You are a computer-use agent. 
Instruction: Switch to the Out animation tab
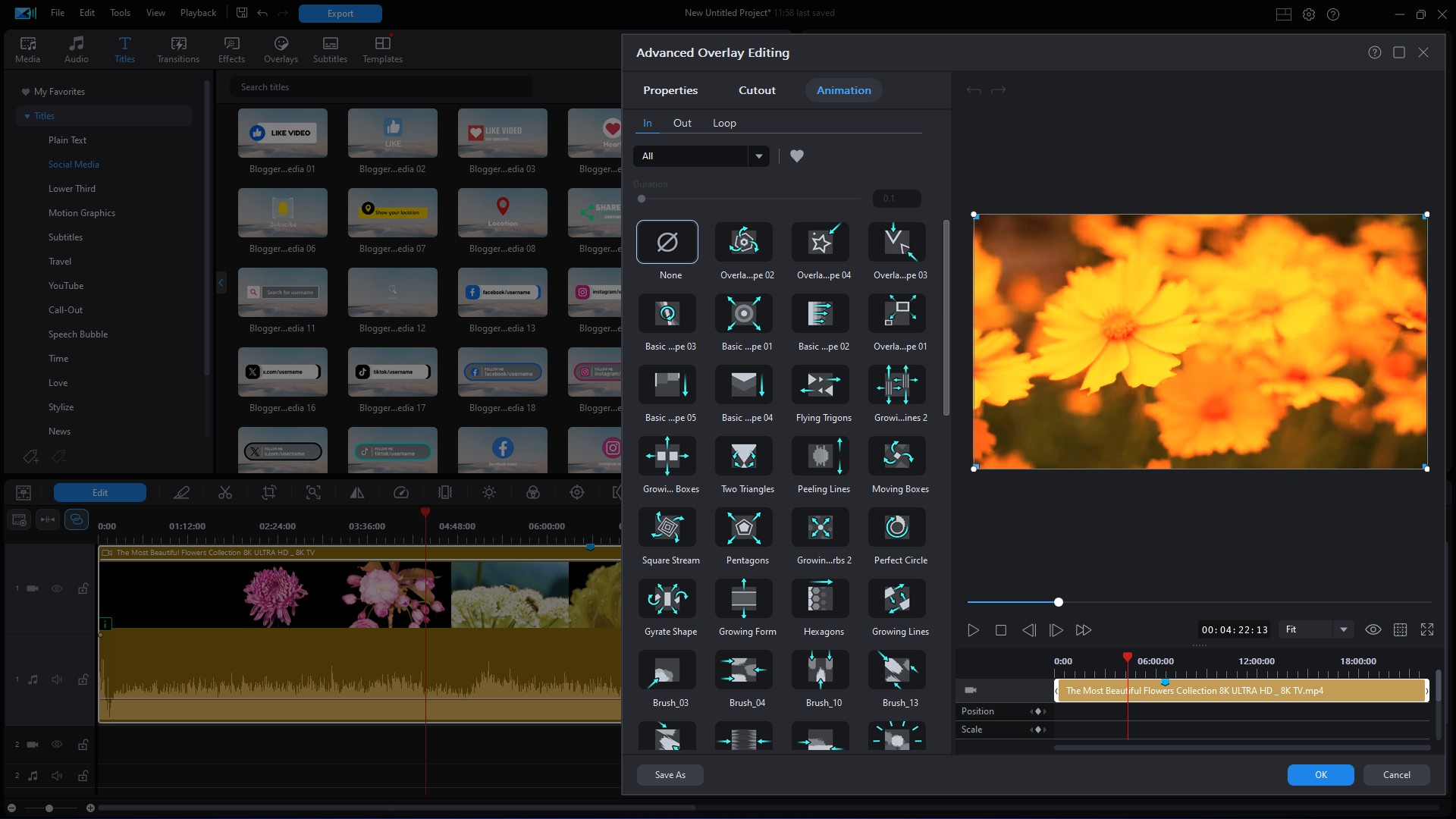point(682,123)
